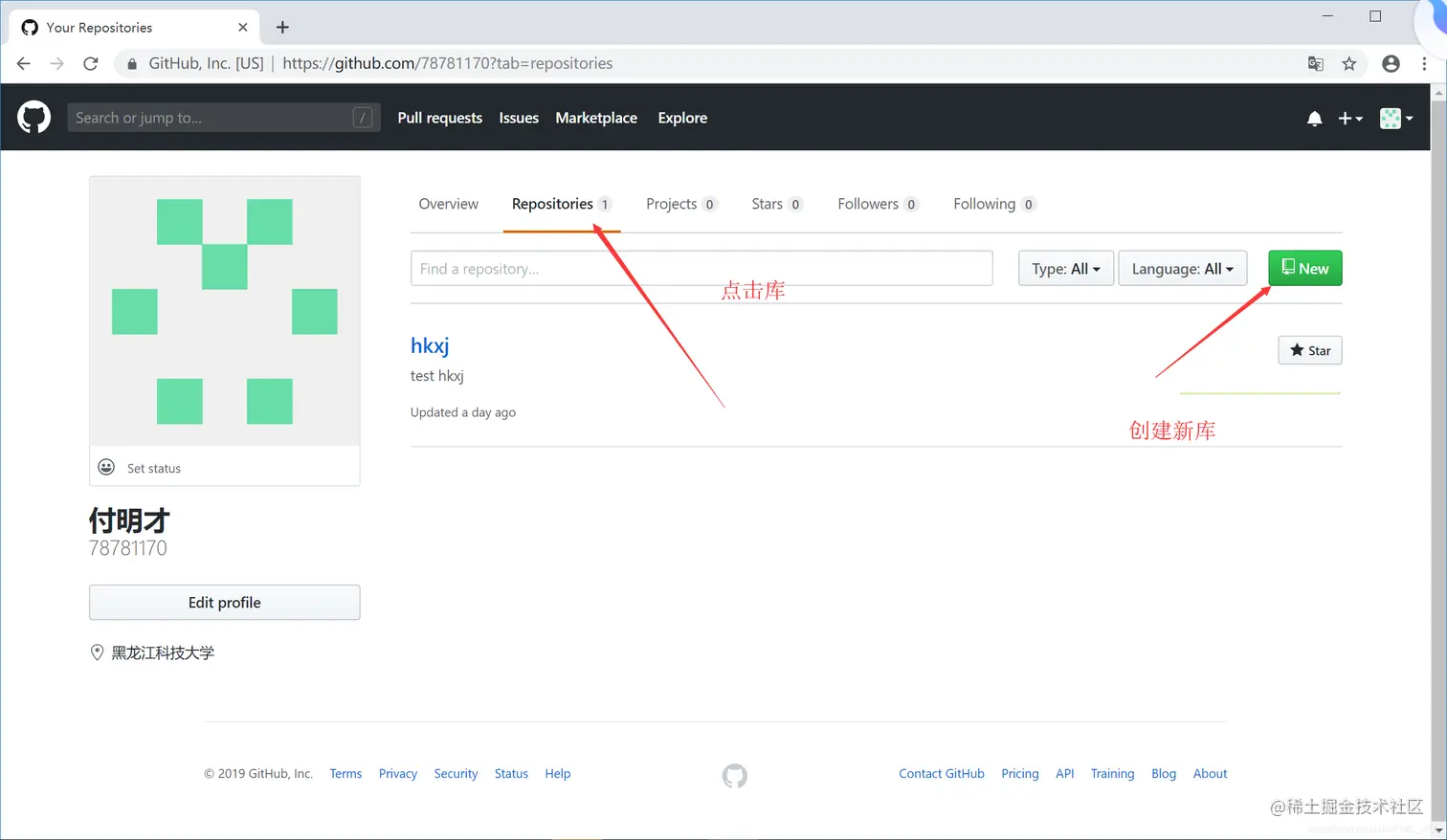The width and height of the screenshot is (1447, 840).
Task: Click the site lock security icon
Action: tap(132, 63)
